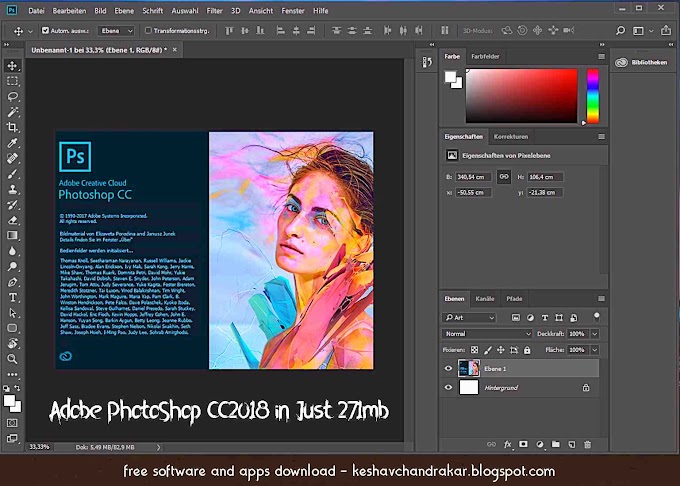680x486 pixels.
Task: Toggle width-height link in Eigenschaften
Action: [503, 176]
